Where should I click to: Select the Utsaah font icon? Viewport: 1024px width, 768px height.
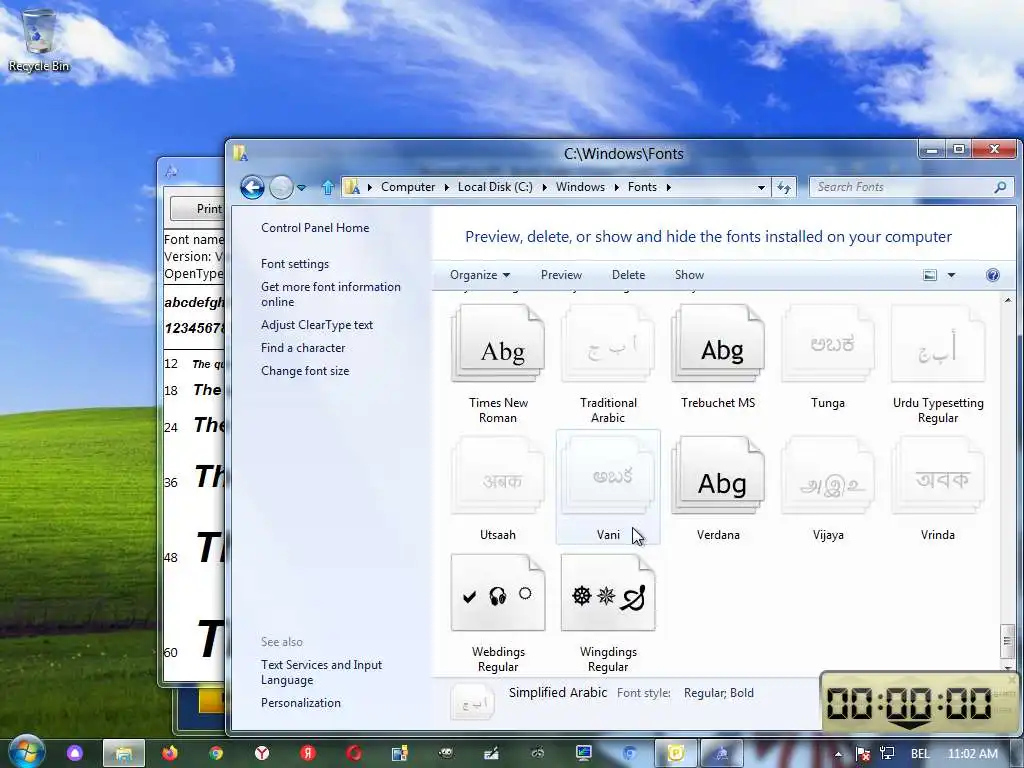498,476
